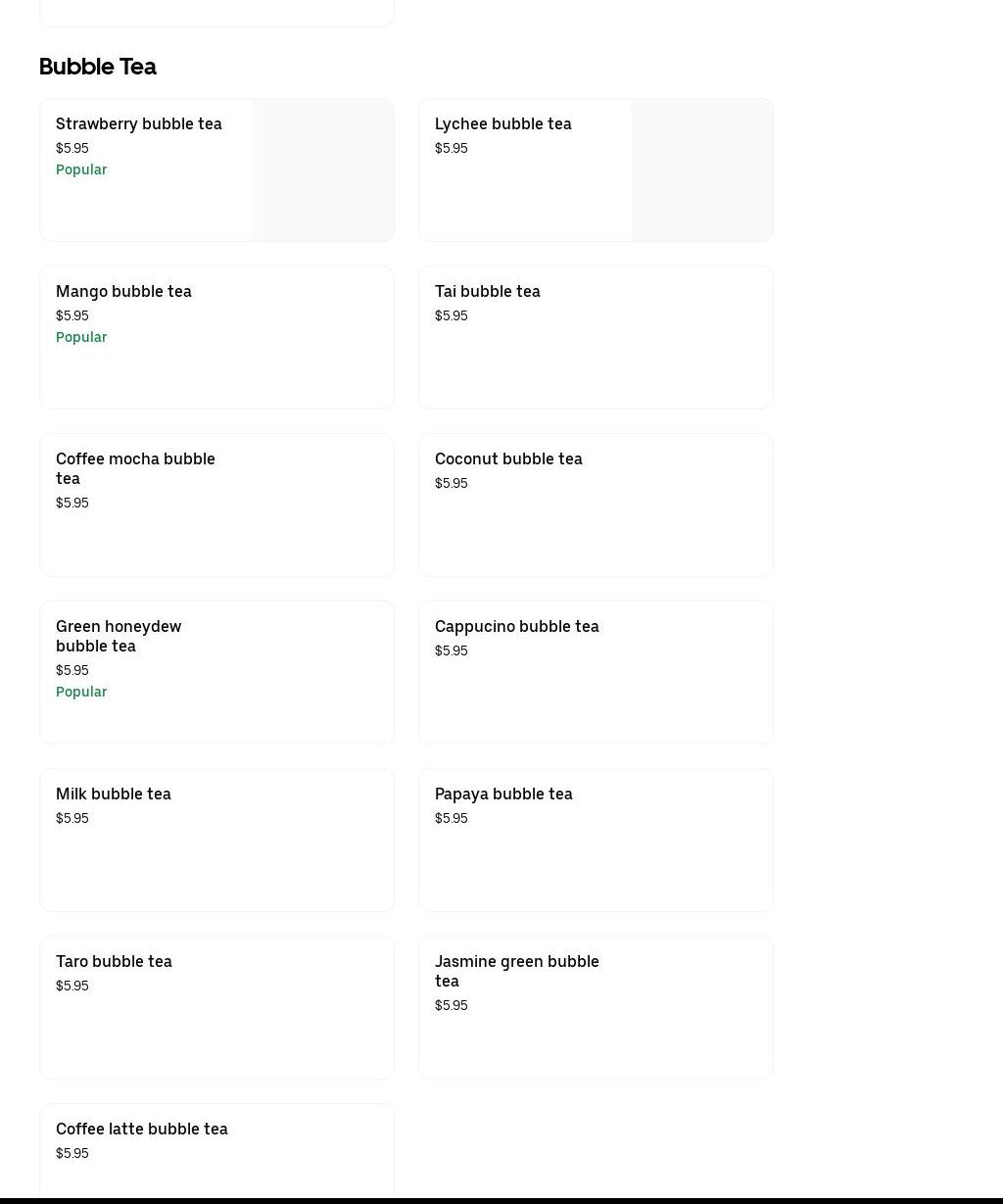This screenshot has width=1003, height=1204.
Task: Pick Jasmine green bubble tea
Action: click(x=516, y=971)
